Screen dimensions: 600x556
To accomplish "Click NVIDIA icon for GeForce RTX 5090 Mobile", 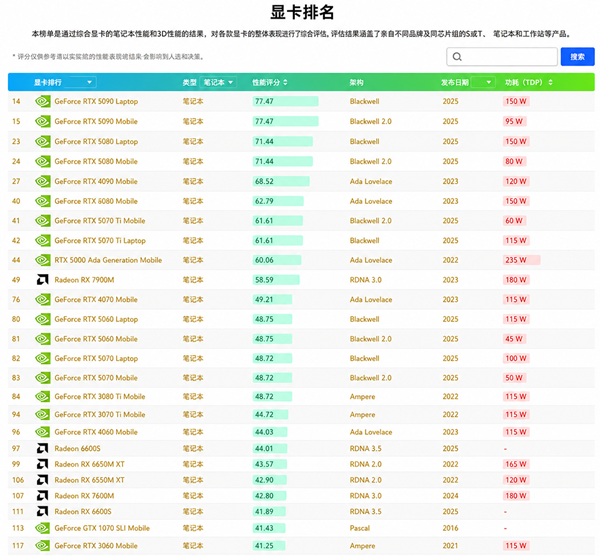I will 42,121.
